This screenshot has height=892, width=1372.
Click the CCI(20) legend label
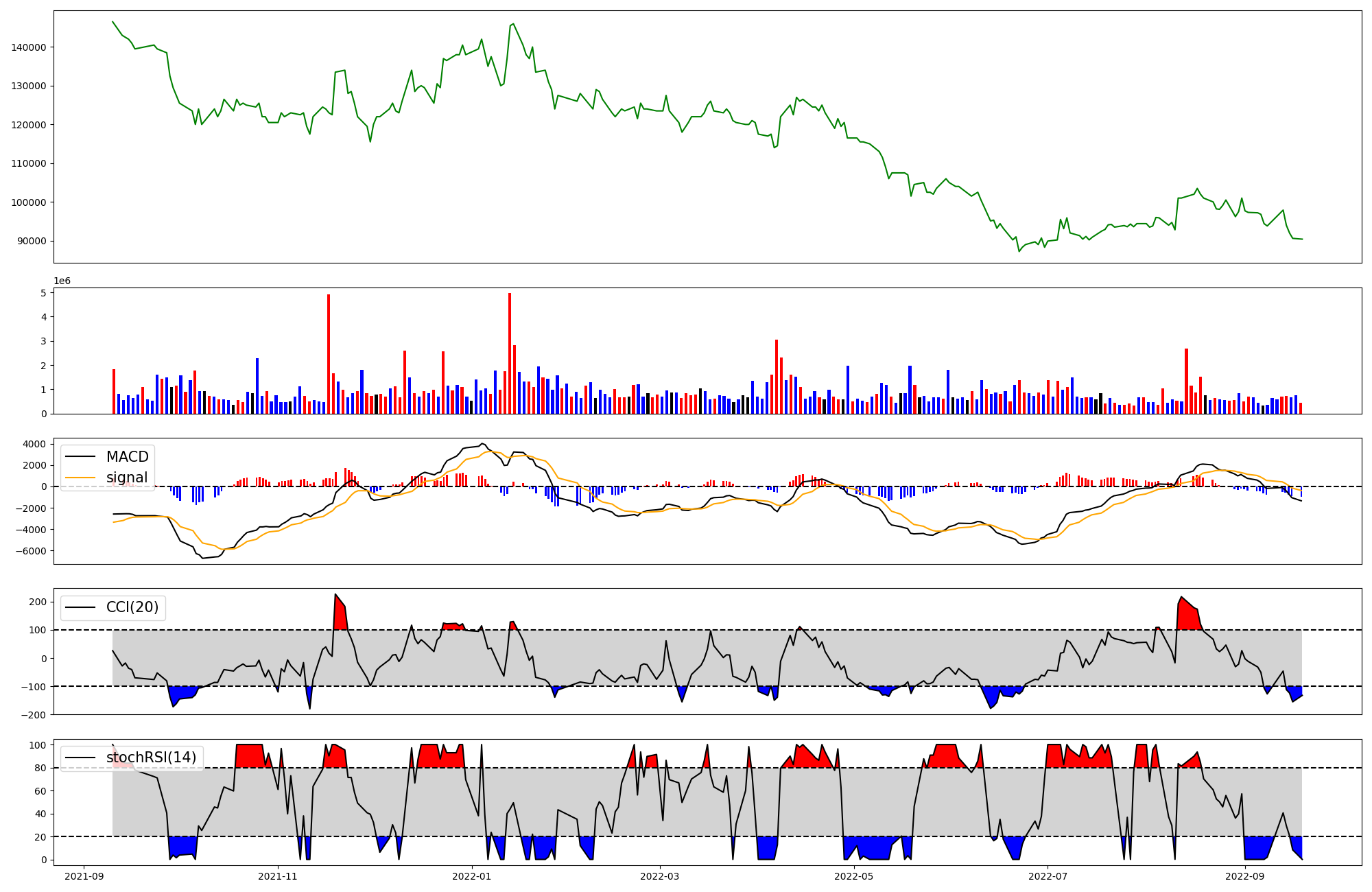[132, 607]
